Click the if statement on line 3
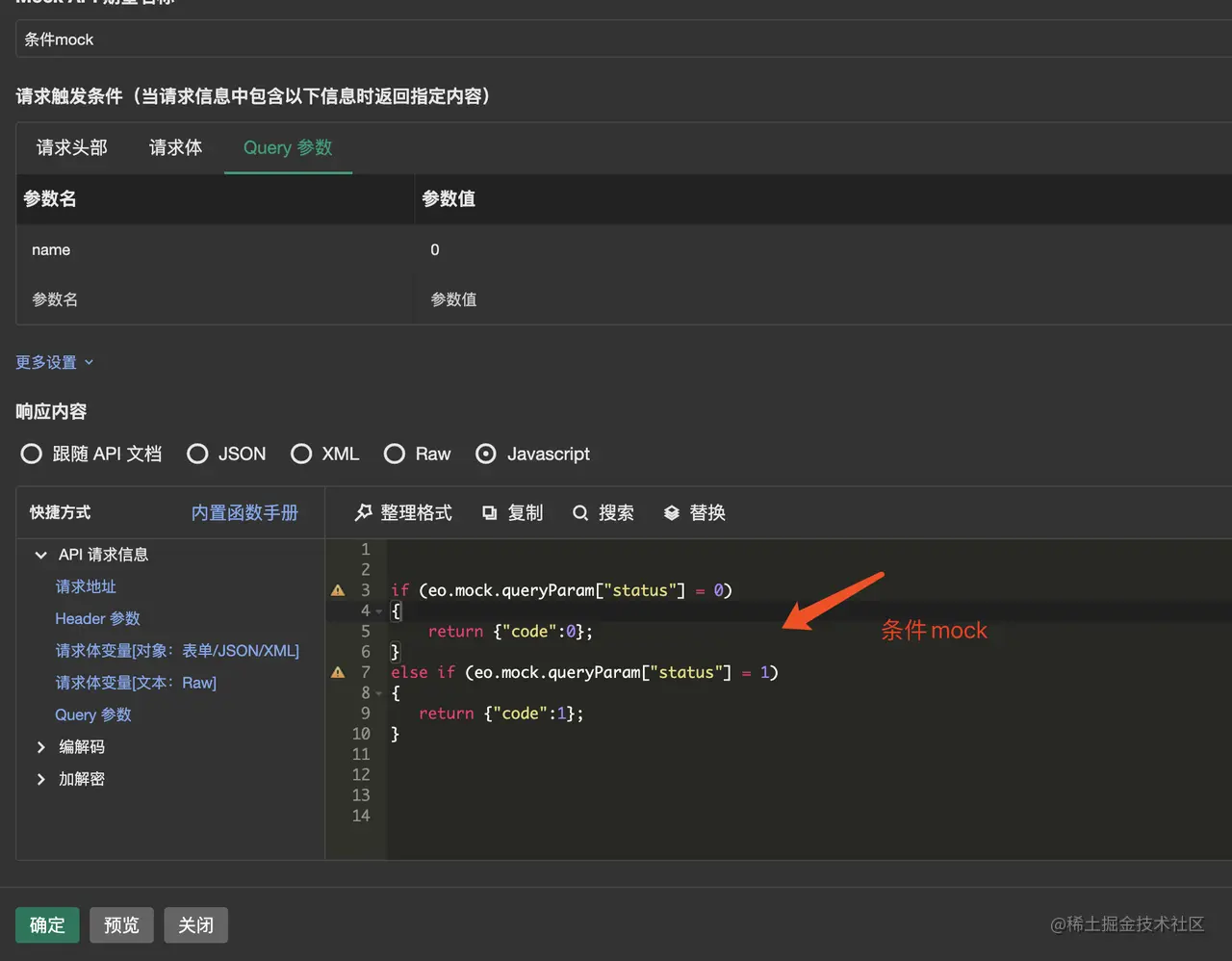Viewport: 1232px width, 961px height. coord(561,590)
